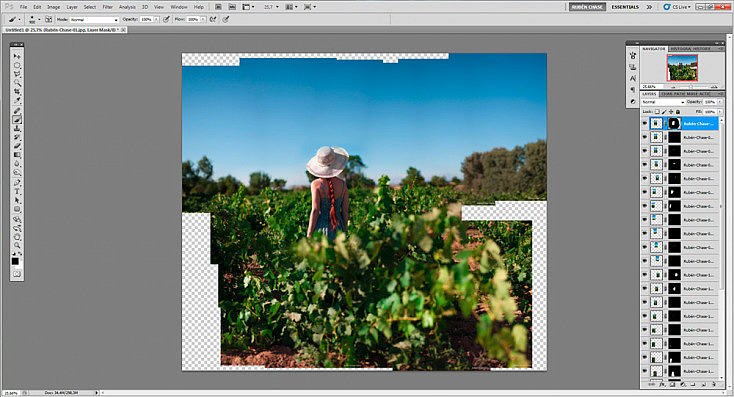The width and height of the screenshot is (734, 397).
Task: Toggle Quick Mask mode
Action: pos(17,274)
